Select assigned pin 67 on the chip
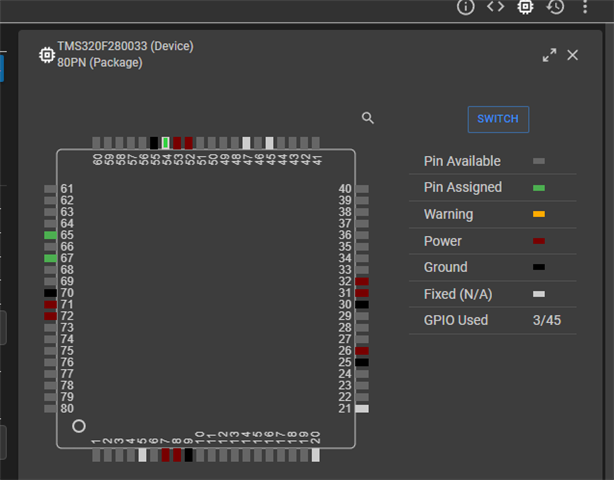 [50, 258]
